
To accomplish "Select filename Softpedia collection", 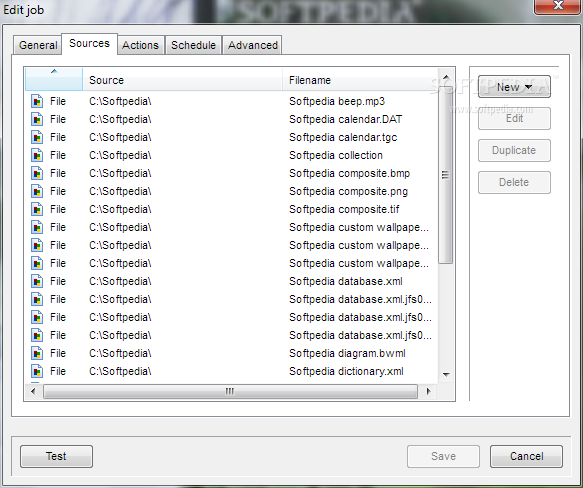I will coord(336,155).
